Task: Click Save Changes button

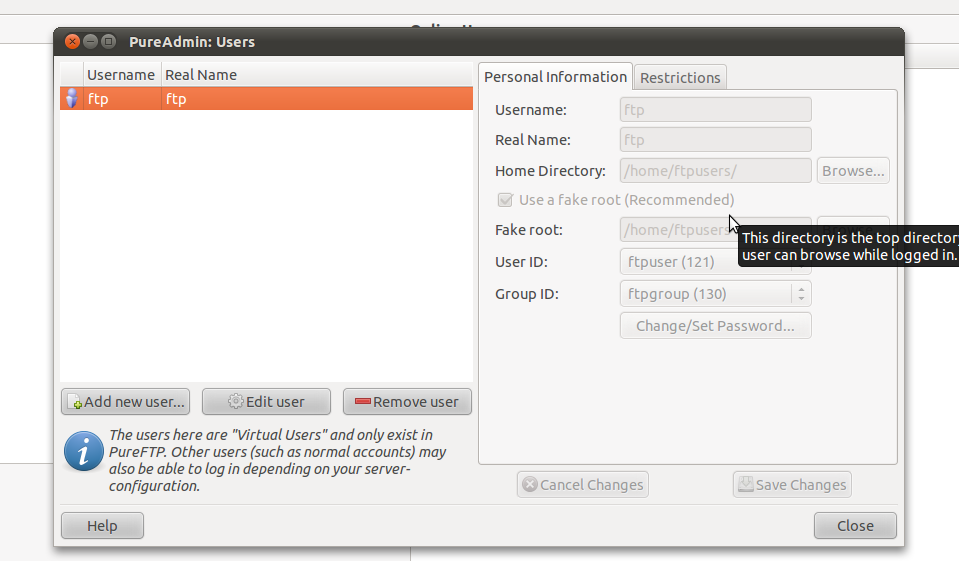Action: 792,485
